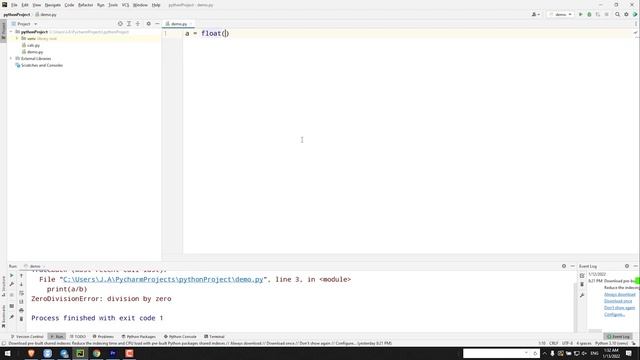
Task: Expand the venv folder in Project tree
Action: coord(17,38)
